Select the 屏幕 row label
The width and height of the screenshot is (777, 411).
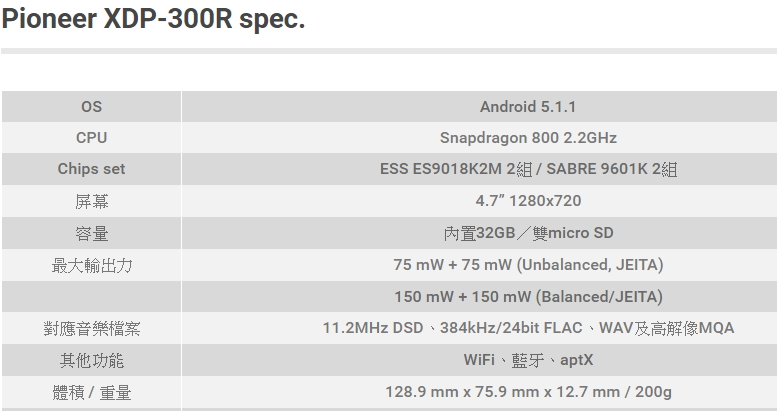(x=92, y=201)
